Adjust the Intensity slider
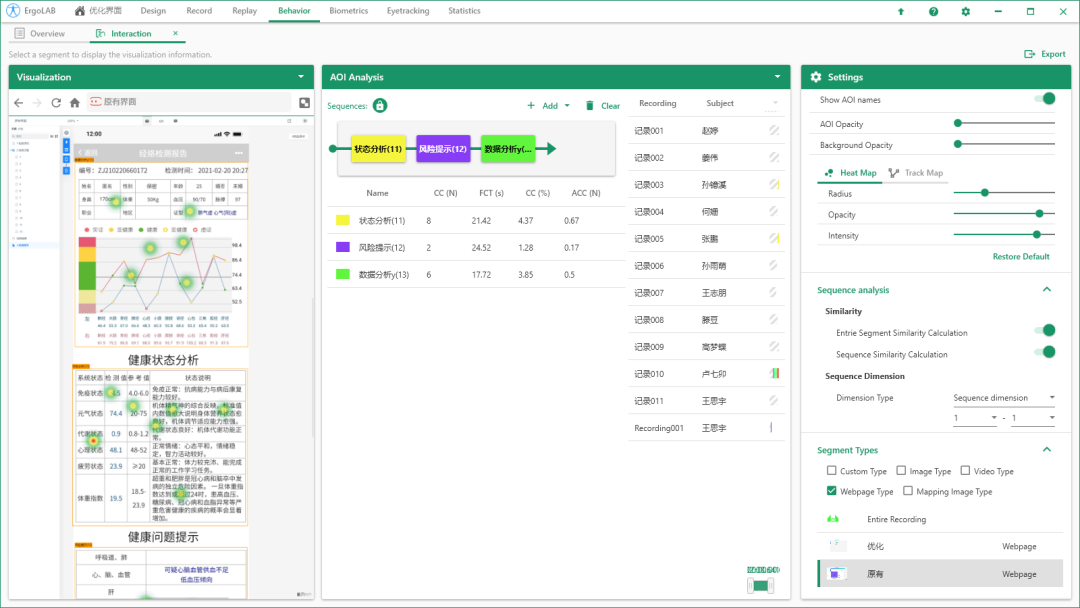Viewport: 1080px width, 608px height. tap(1005, 235)
